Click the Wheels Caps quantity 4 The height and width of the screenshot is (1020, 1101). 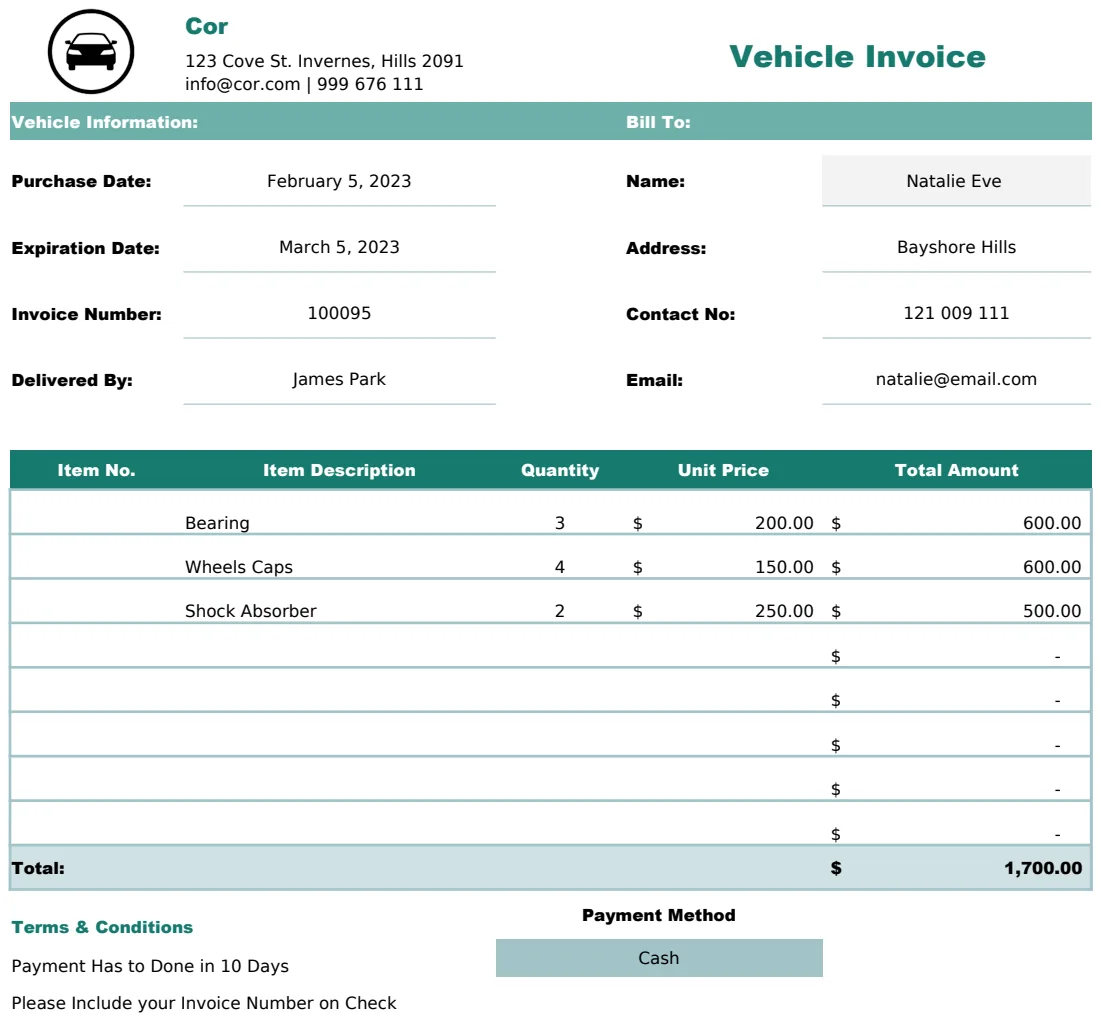(560, 567)
